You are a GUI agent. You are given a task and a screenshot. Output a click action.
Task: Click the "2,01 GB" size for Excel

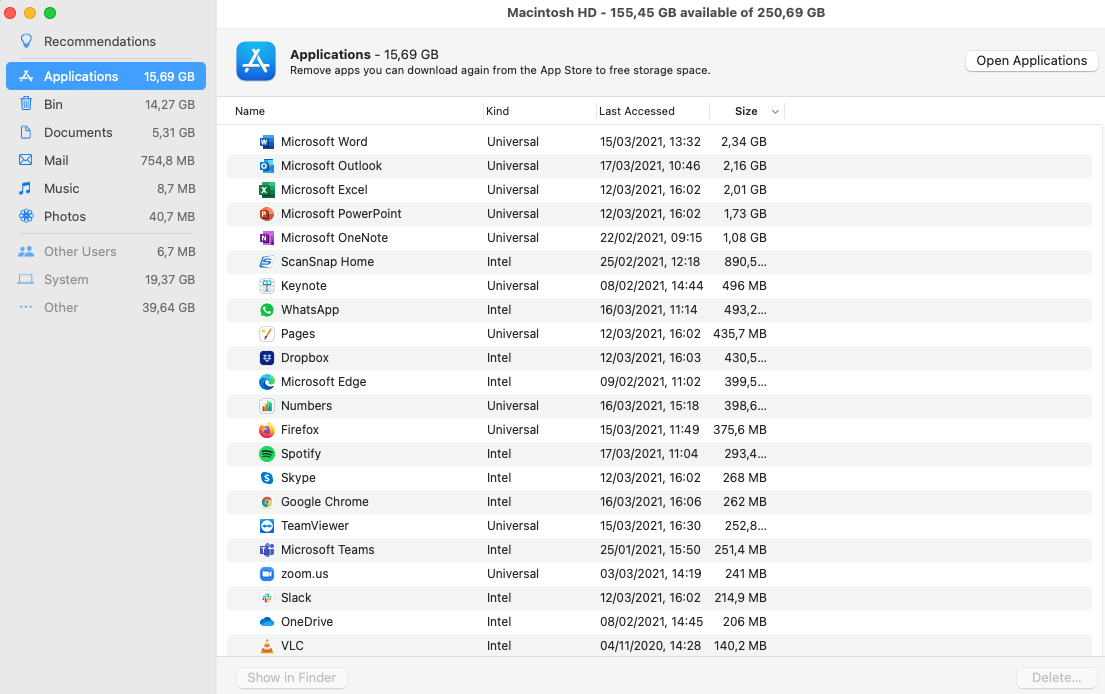[x=744, y=190]
